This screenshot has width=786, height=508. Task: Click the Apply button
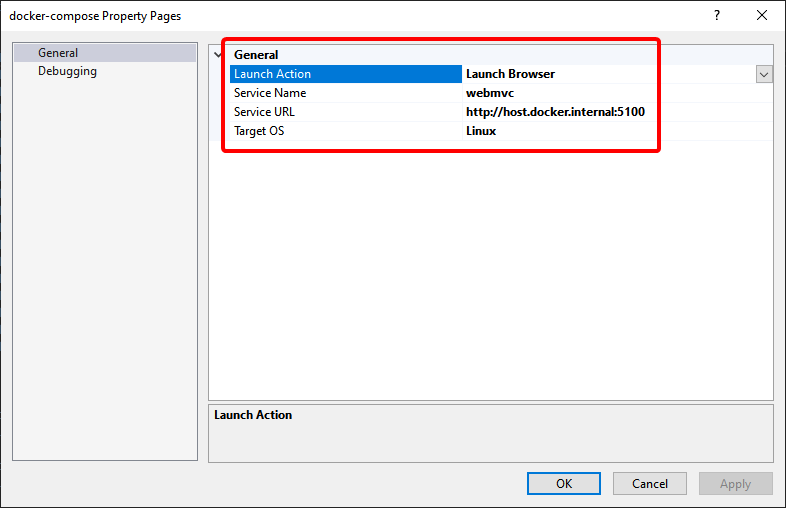(x=735, y=484)
